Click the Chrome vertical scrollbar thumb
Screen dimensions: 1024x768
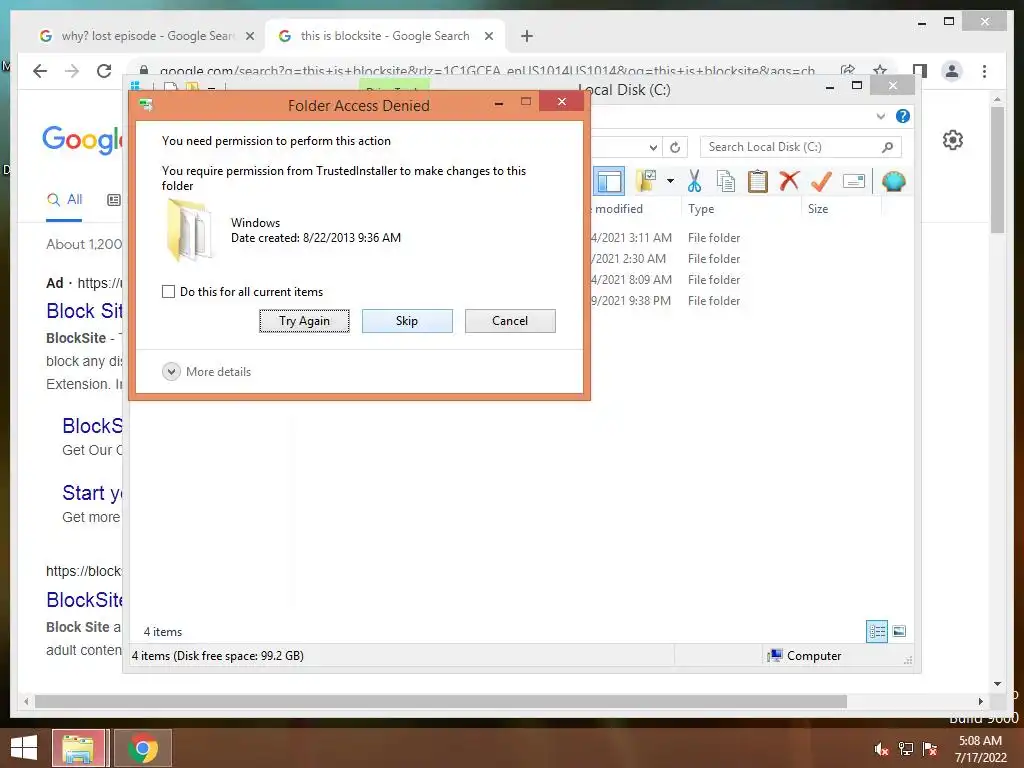[997, 169]
